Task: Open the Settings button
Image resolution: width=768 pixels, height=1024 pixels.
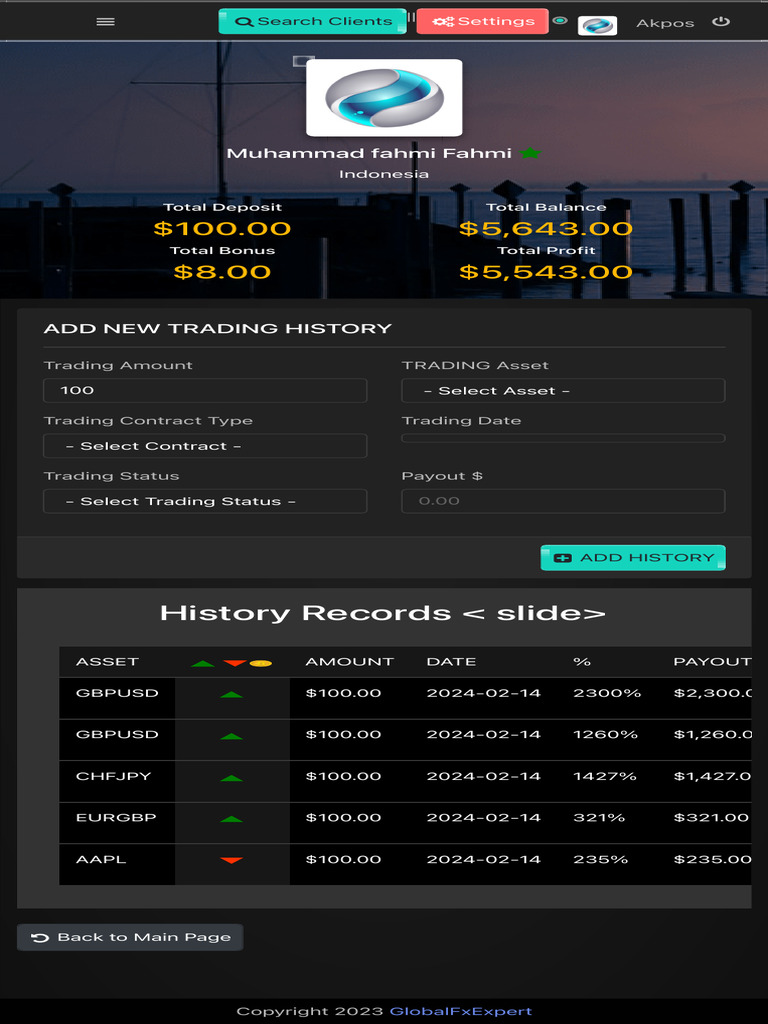Action: tap(482, 22)
